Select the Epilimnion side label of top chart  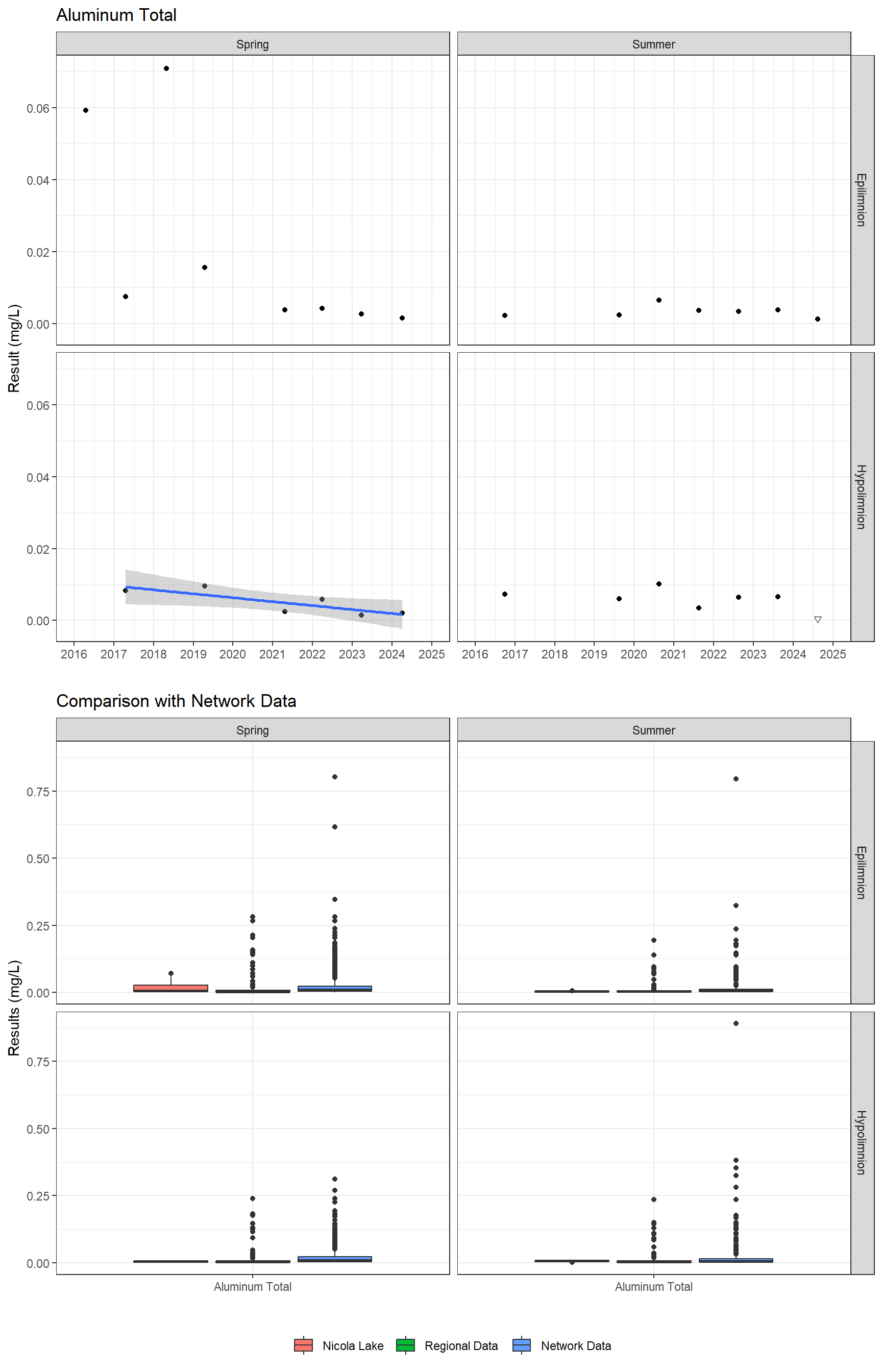click(x=862, y=200)
